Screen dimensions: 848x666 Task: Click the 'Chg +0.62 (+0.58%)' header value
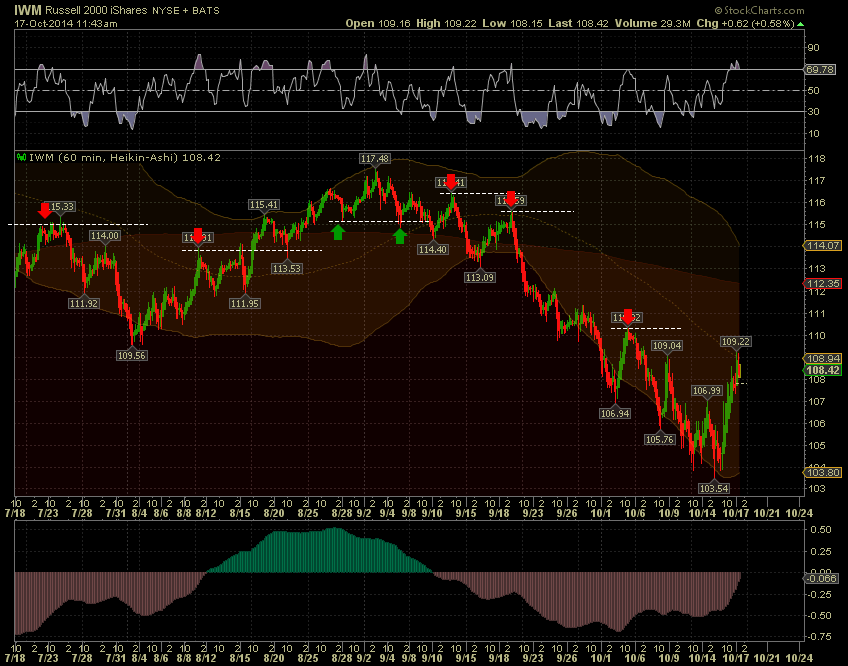[x=745, y=24]
